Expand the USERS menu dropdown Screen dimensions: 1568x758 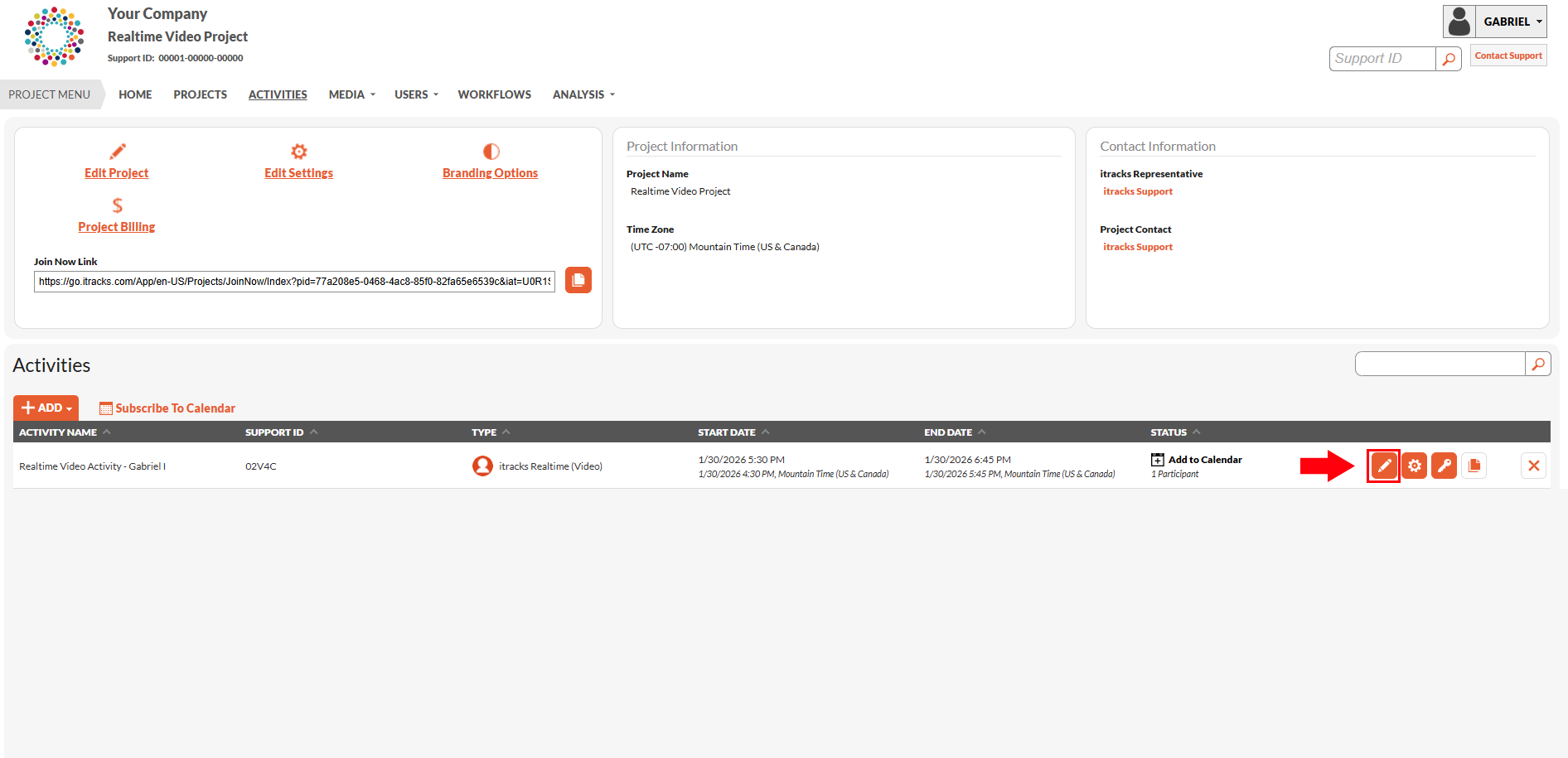pyautogui.click(x=417, y=94)
